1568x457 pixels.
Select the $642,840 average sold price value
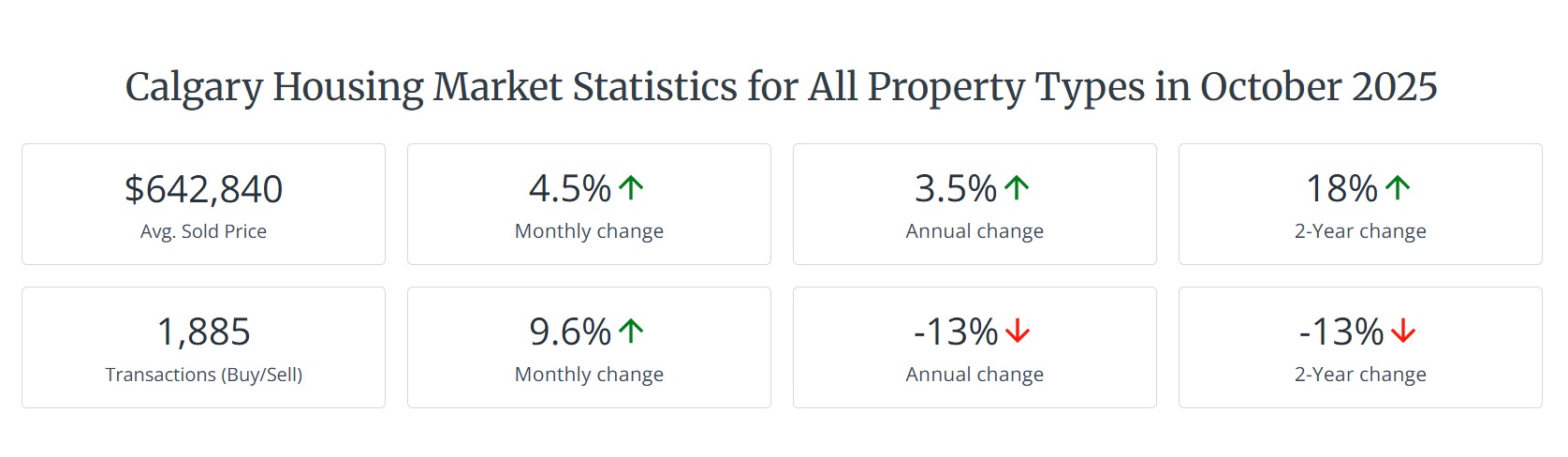203,189
